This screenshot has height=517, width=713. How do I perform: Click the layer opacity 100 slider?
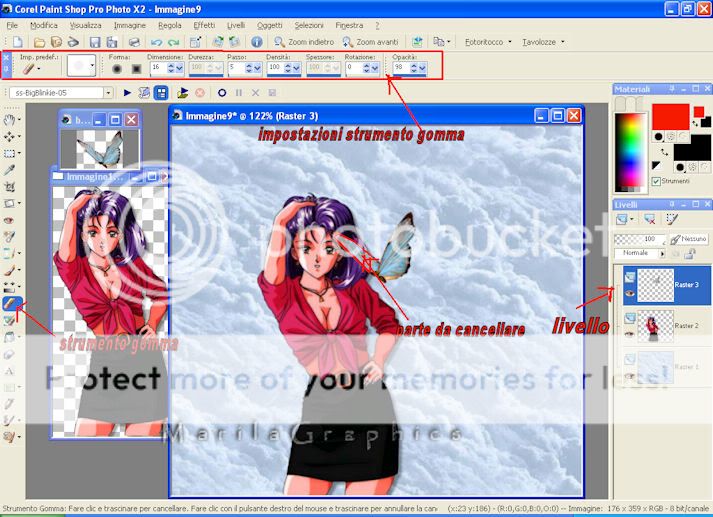(639, 239)
